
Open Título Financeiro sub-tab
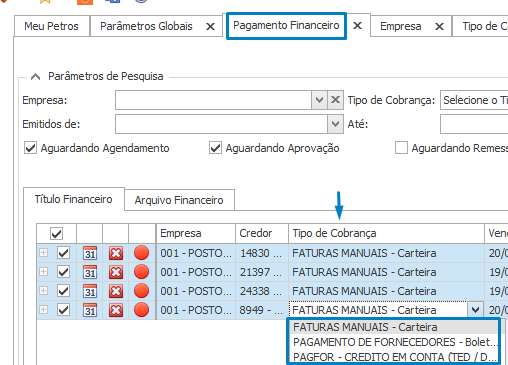[74, 199]
